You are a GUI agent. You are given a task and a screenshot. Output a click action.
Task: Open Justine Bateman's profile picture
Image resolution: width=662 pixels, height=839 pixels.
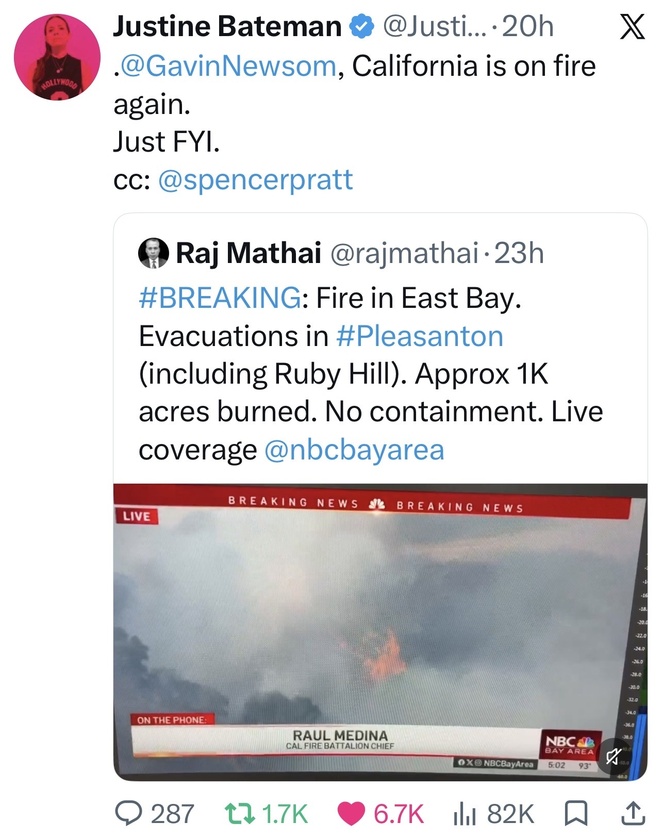(x=57, y=57)
